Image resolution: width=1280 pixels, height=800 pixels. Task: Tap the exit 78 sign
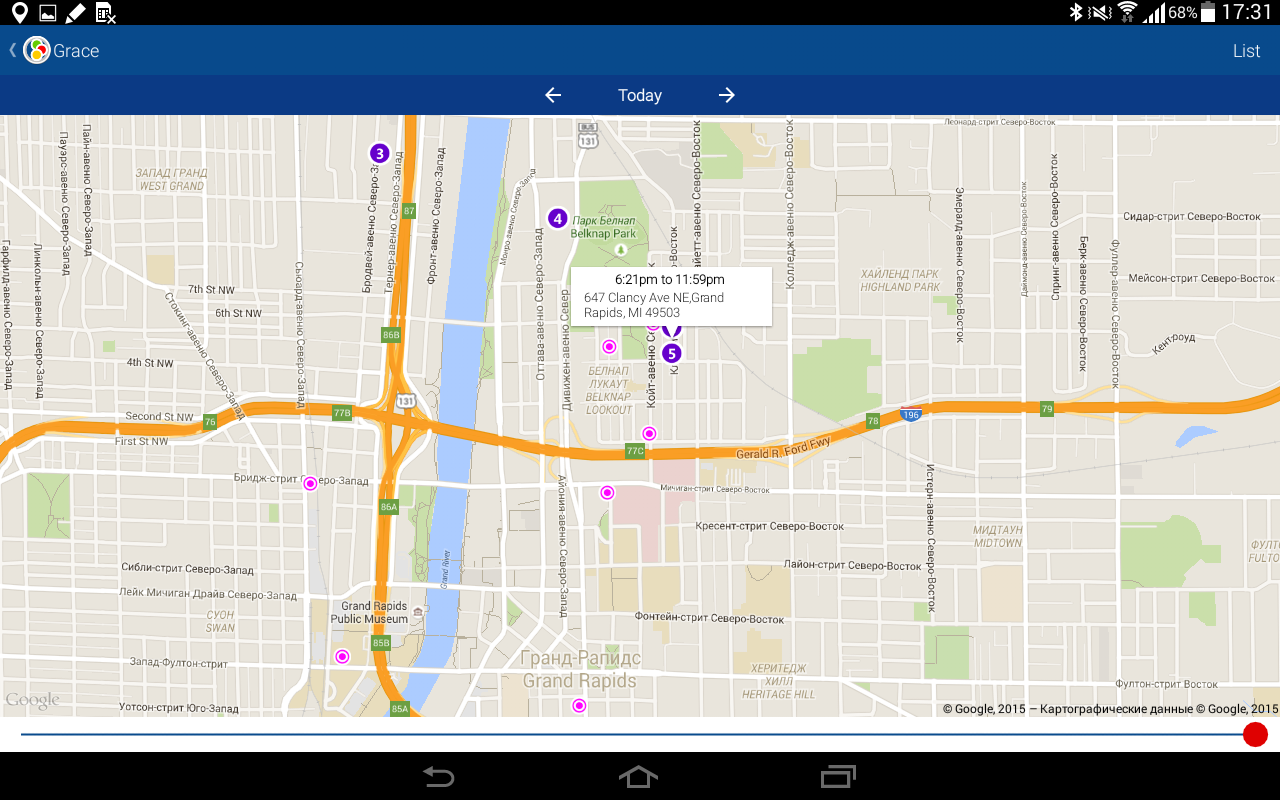click(x=872, y=421)
